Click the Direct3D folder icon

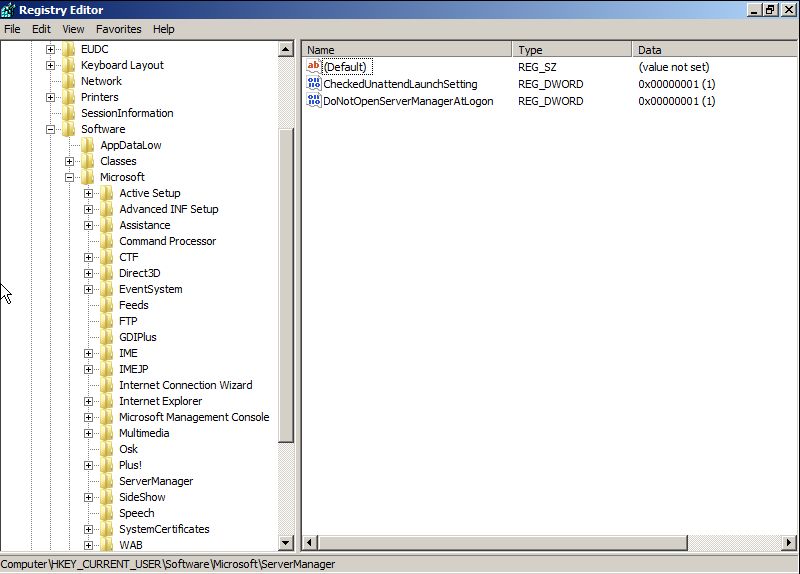pos(107,273)
